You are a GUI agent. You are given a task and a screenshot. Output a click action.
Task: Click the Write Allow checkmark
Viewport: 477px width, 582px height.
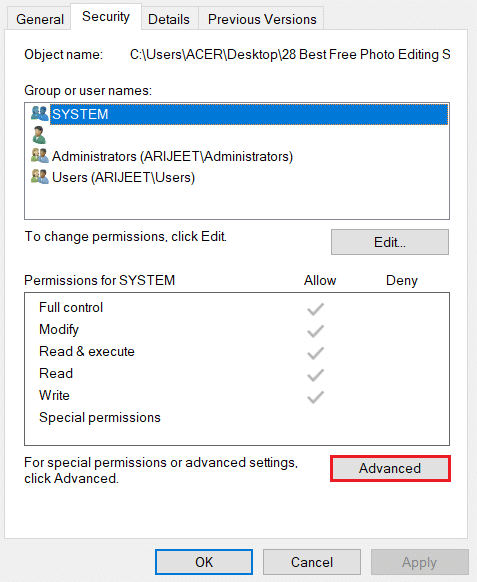click(x=316, y=397)
